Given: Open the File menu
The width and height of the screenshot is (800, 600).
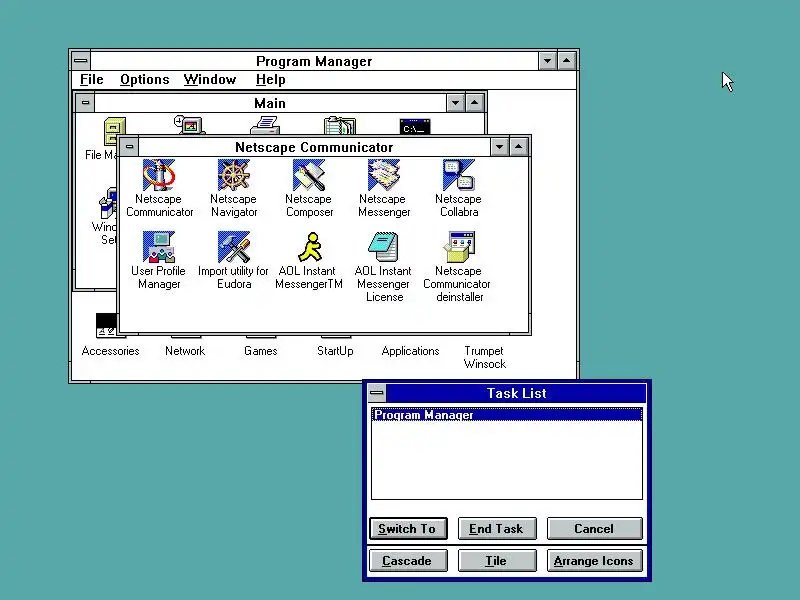Looking at the screenshot, I should click(x=92, y=80).
